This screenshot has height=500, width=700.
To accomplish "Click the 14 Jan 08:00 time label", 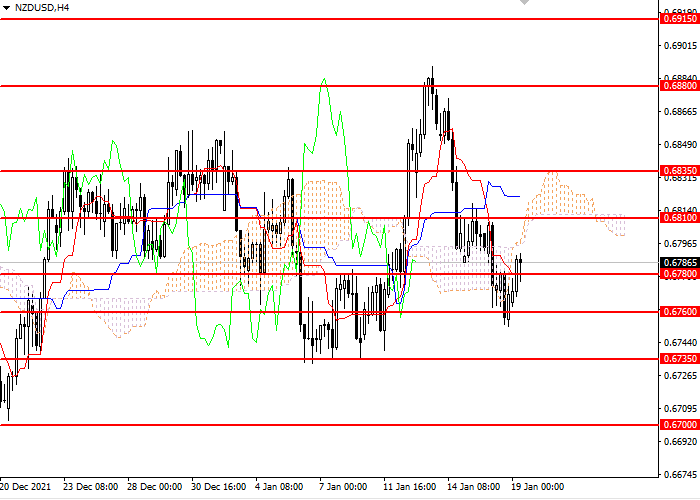I will point(474,487).
